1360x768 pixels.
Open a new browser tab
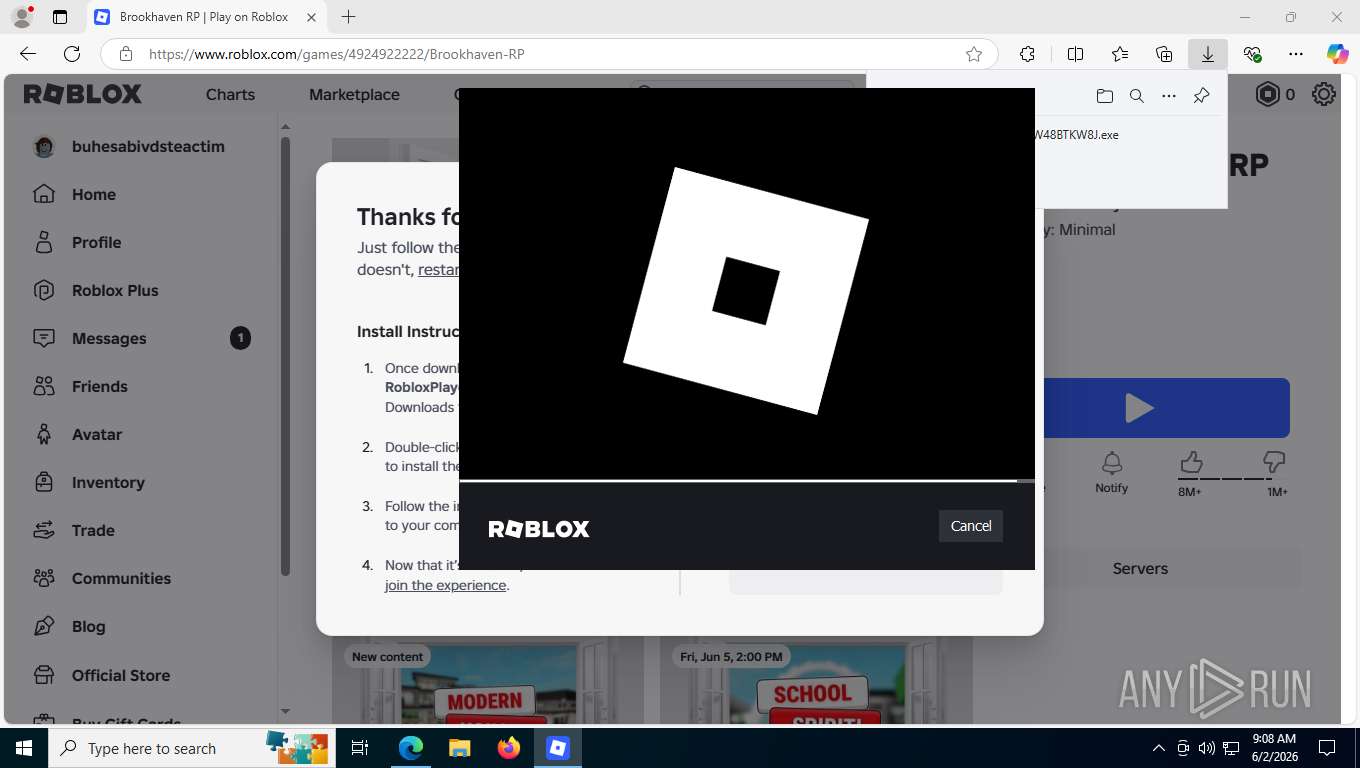pyautogui.click(x=348, y=17)
